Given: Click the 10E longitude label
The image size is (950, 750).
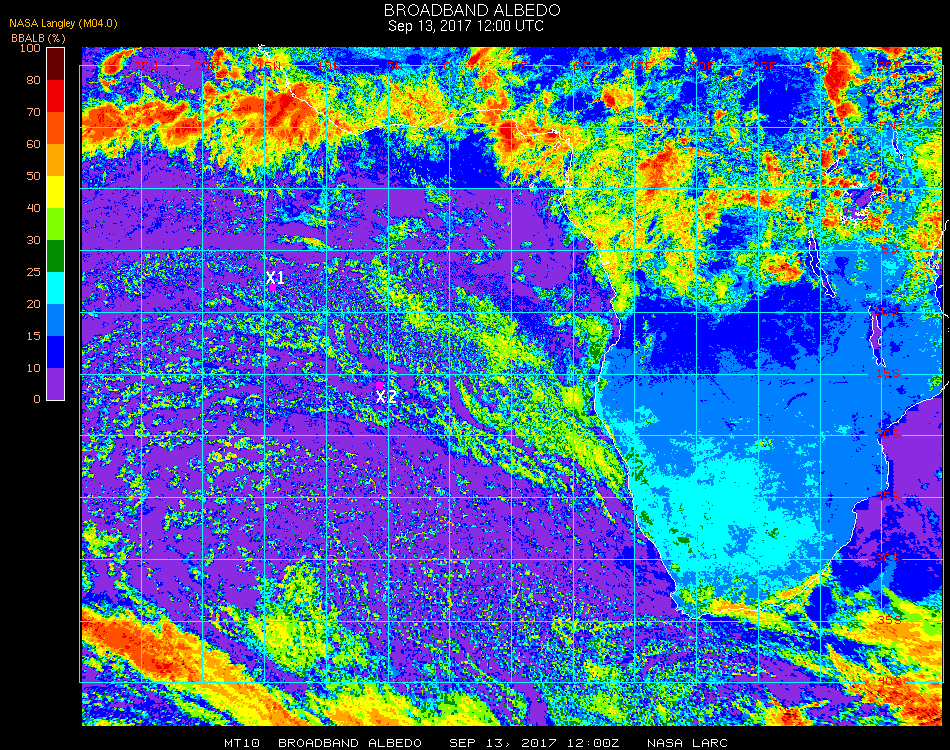Looking at the screenshot, I should click(579, 66).
